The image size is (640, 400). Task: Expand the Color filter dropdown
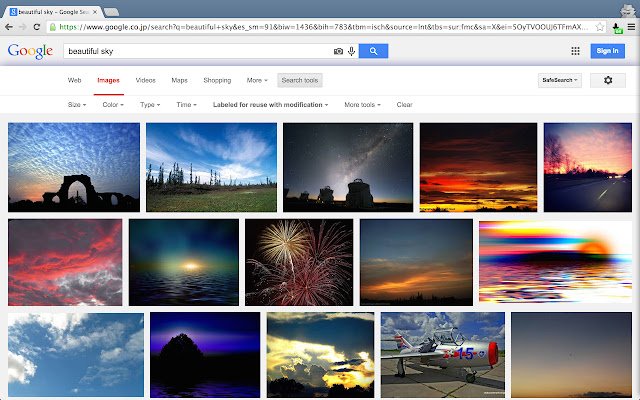(x=113, y=104)
